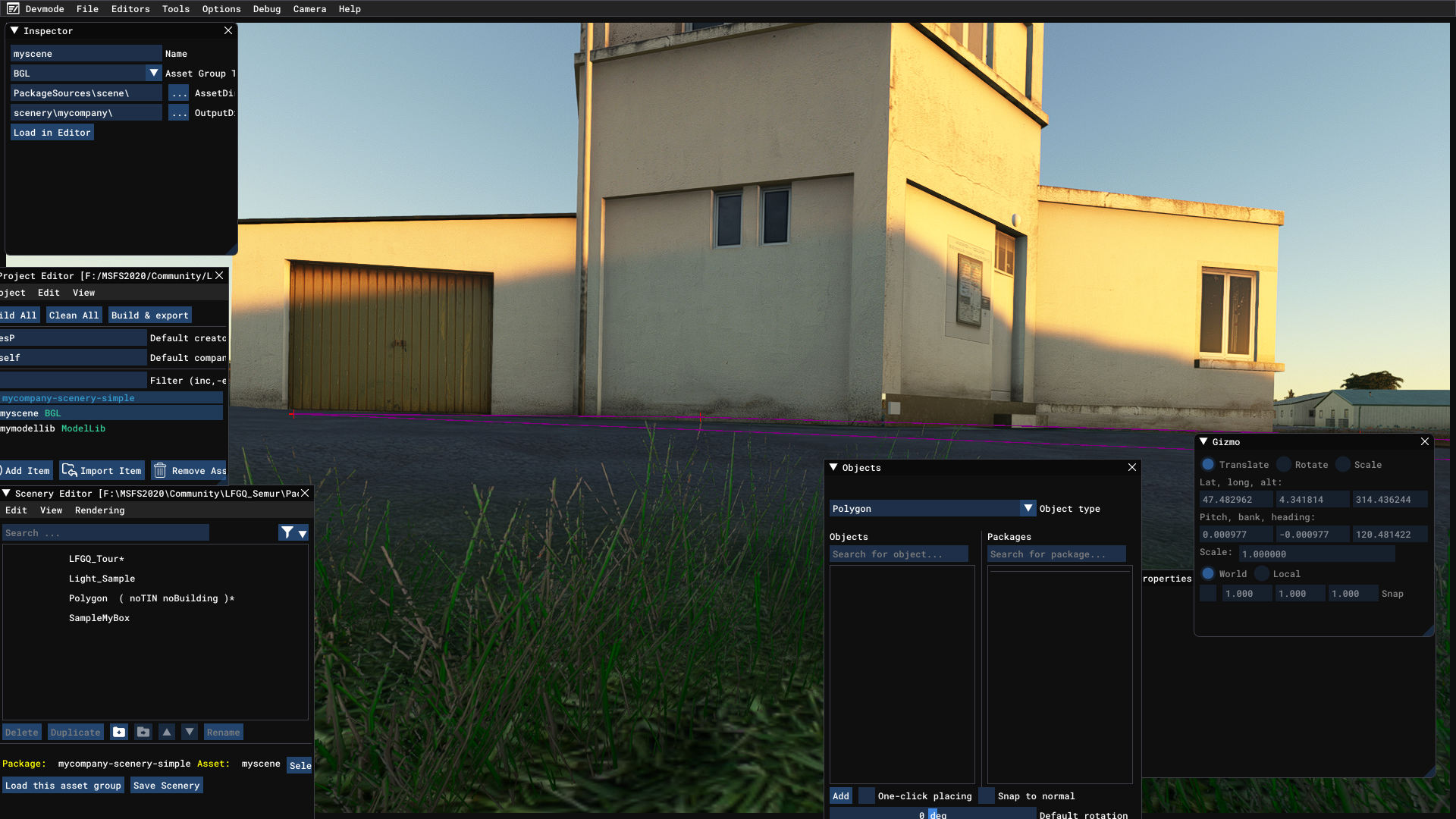Open the BGL asset group type dropdown

[153, 74]
